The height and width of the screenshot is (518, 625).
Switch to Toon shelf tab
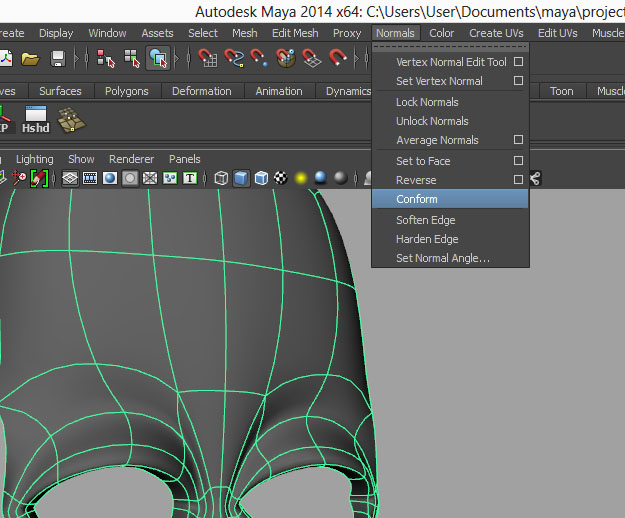click(561, 91)
